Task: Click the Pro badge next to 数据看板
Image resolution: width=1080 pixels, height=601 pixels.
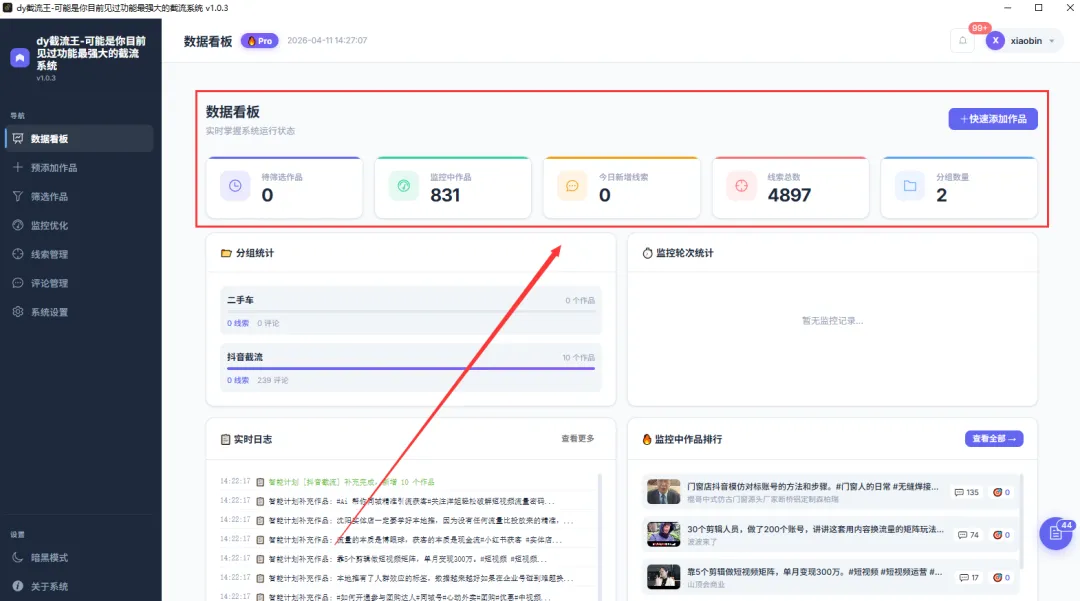Action: (259, 41)
